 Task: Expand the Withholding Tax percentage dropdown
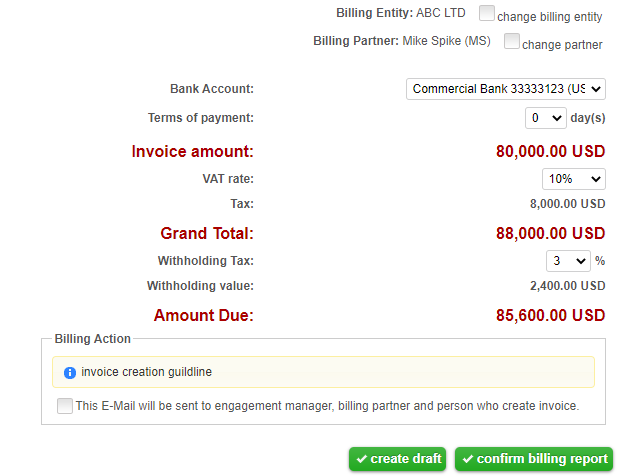567,261
